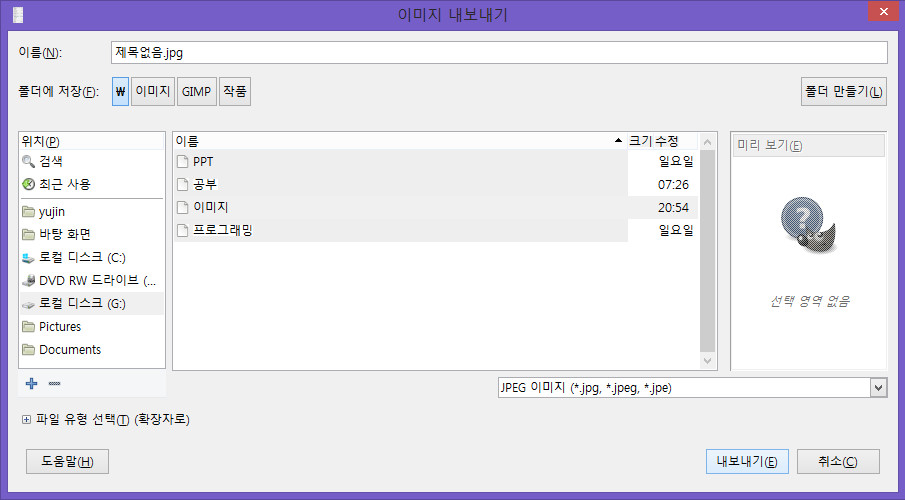Image resolution: width=905 pixels, height=500 pixels.
Task: Select DVD RW 드라이브 place
Action: click(x=92, y=281)
